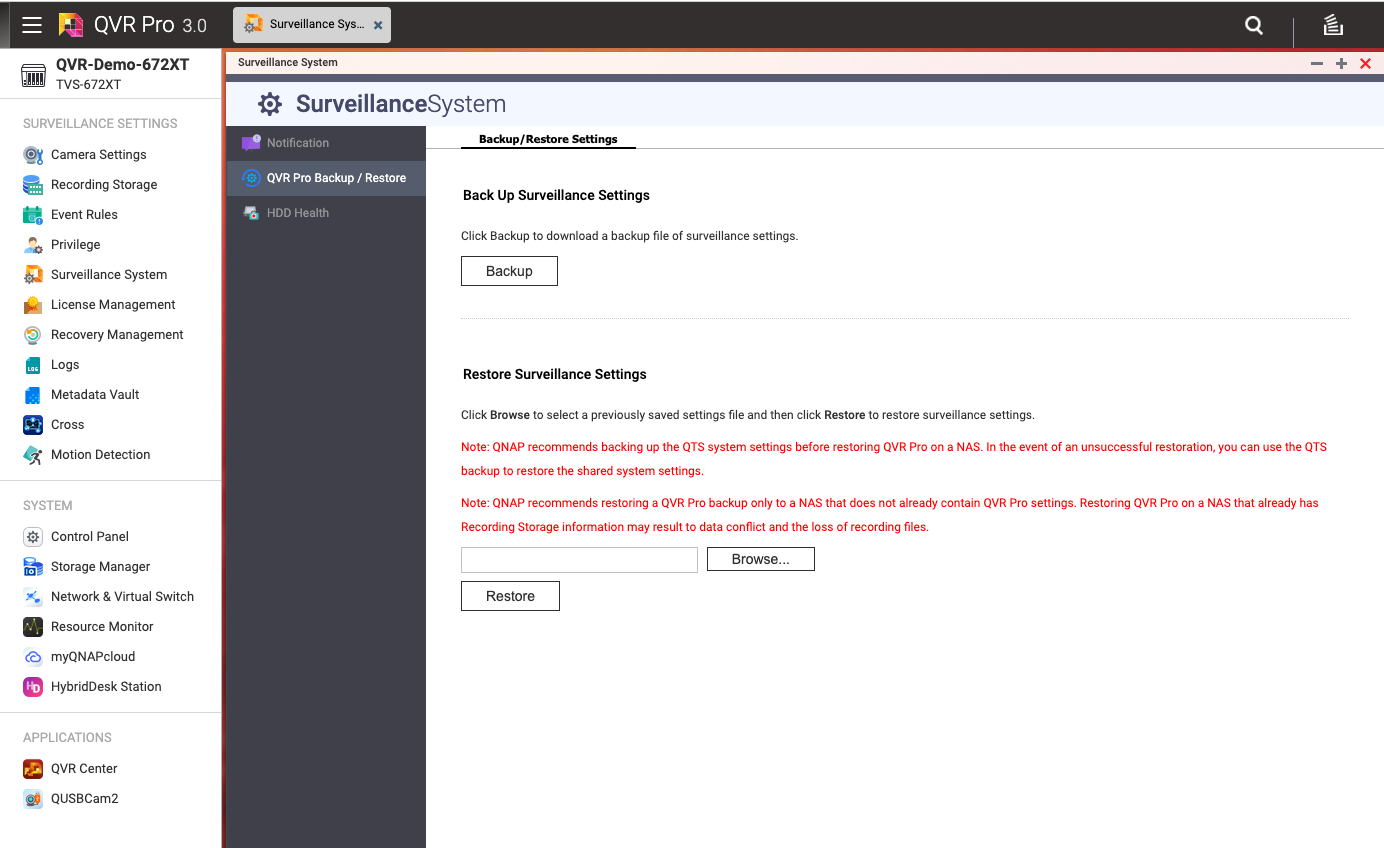Open Event Rules
Image resolution: width=1384 pixels, height=848 pixels.
coord(85,214)
